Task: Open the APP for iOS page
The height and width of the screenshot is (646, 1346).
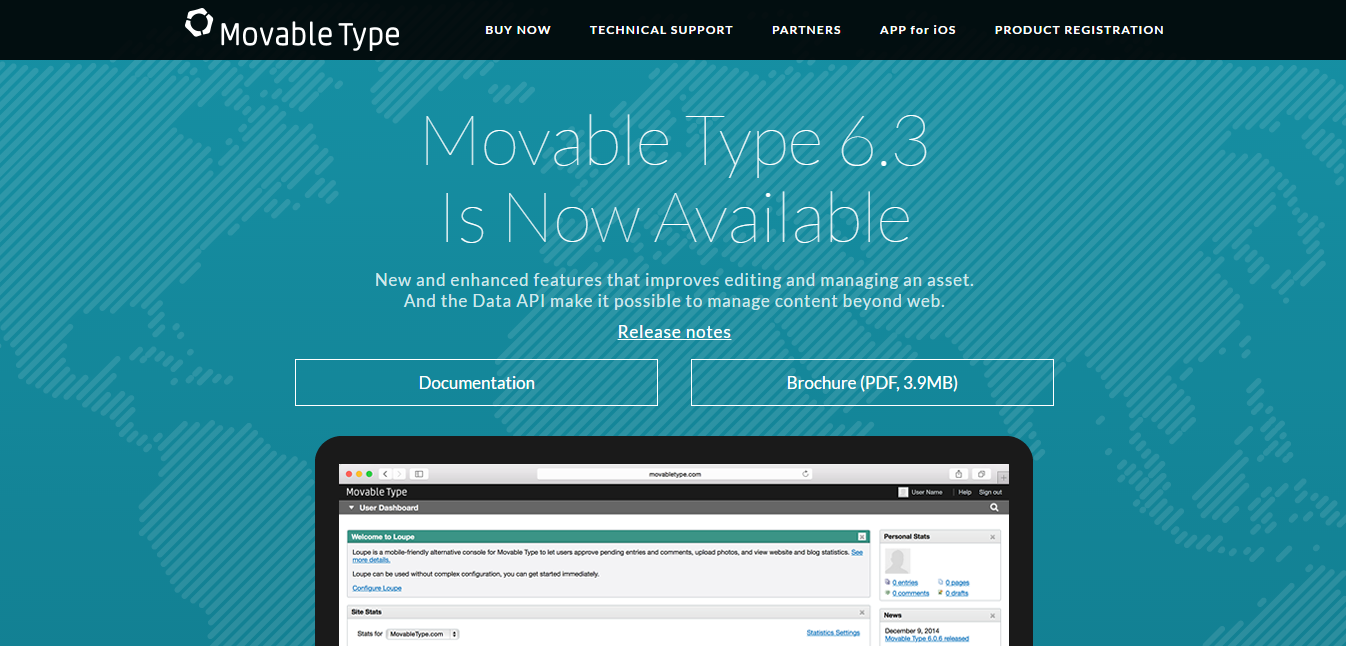Action: 918,30
